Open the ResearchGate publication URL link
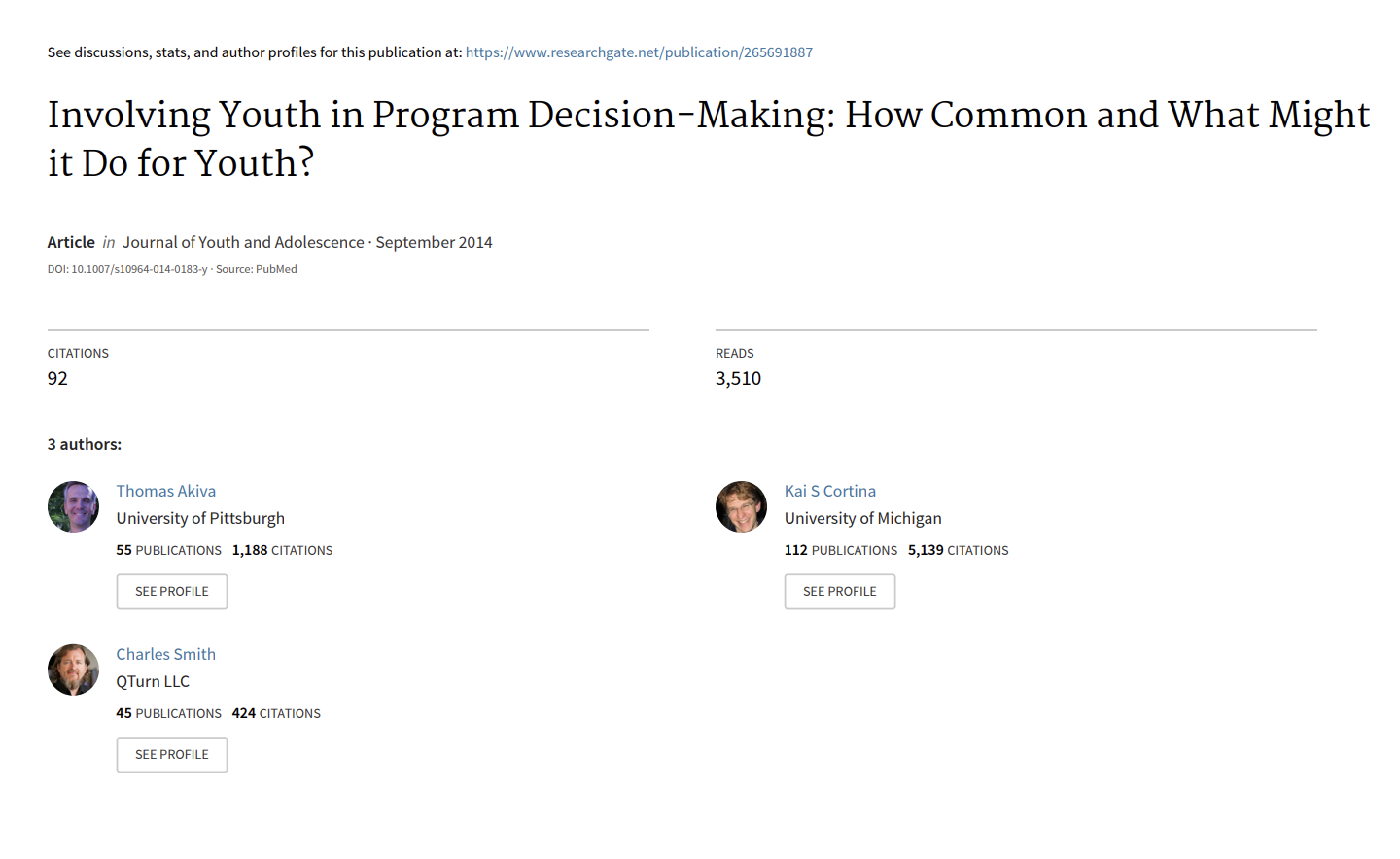Image resolution: width=1400 pixels, height=859 pixels. point(639,52)
